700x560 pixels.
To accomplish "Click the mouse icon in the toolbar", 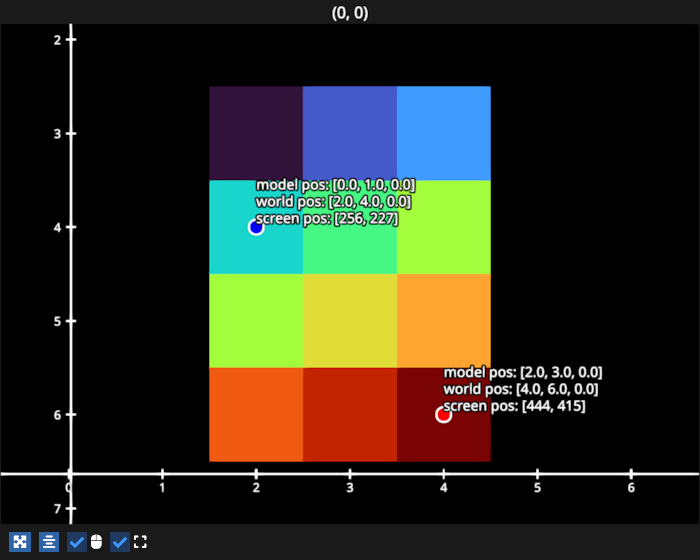I will (x=96, y=542).
